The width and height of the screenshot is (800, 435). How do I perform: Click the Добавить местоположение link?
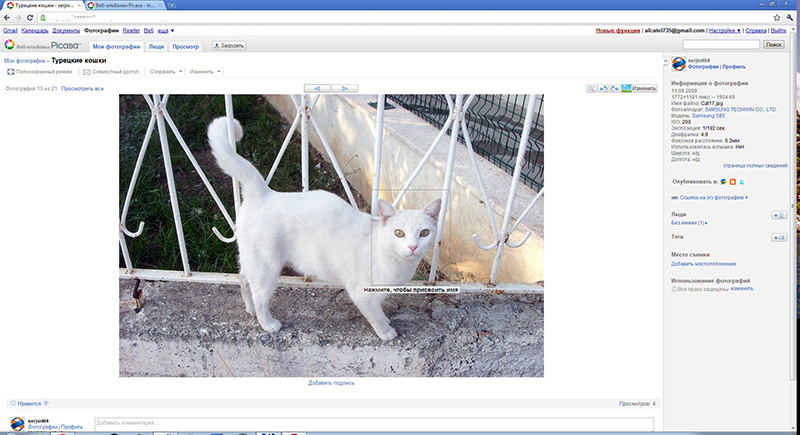(703, 264)
